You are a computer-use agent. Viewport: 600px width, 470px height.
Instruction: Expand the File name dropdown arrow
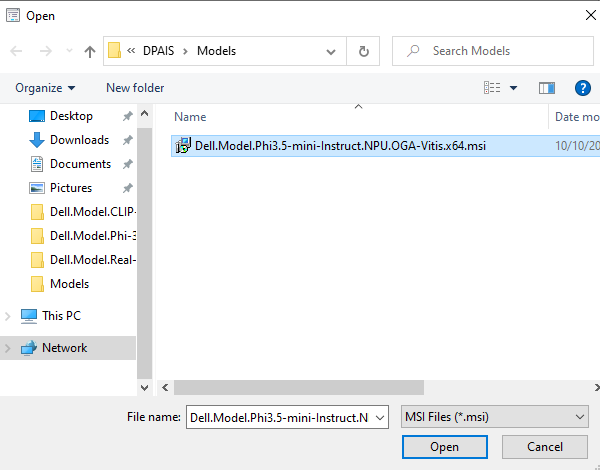[380, 418]
